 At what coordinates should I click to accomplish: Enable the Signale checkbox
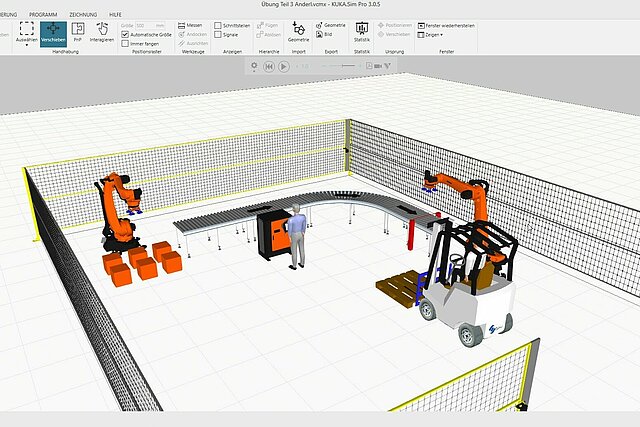(x=218, y=34)
